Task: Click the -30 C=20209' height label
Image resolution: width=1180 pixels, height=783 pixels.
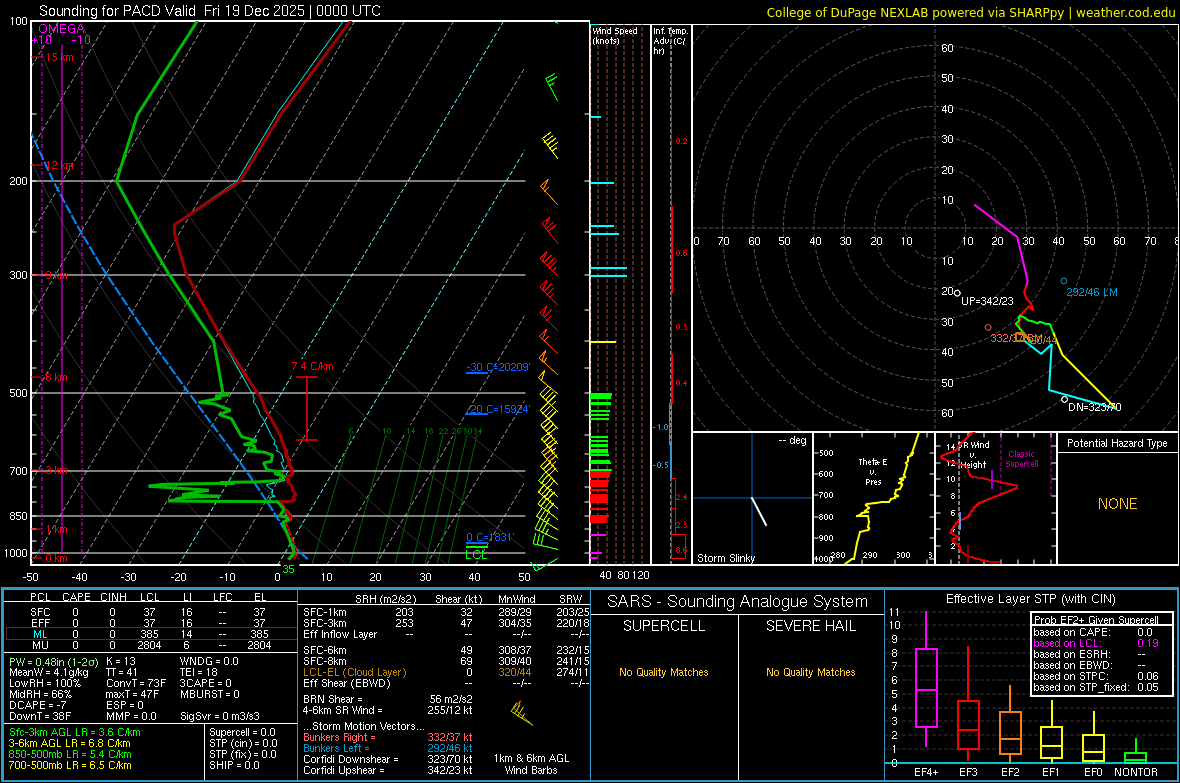Action: click(498, 367)
